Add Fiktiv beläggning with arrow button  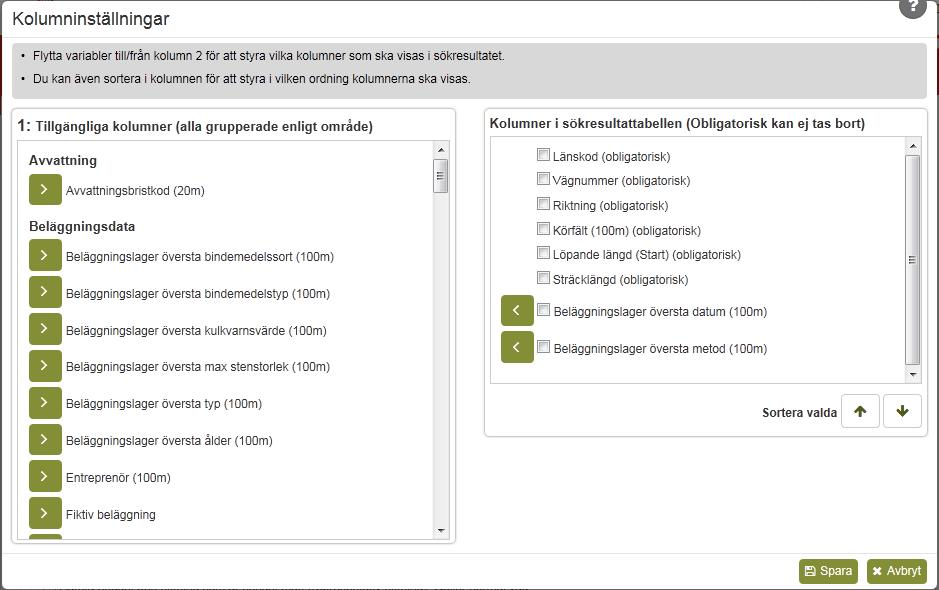click(45, 513)
